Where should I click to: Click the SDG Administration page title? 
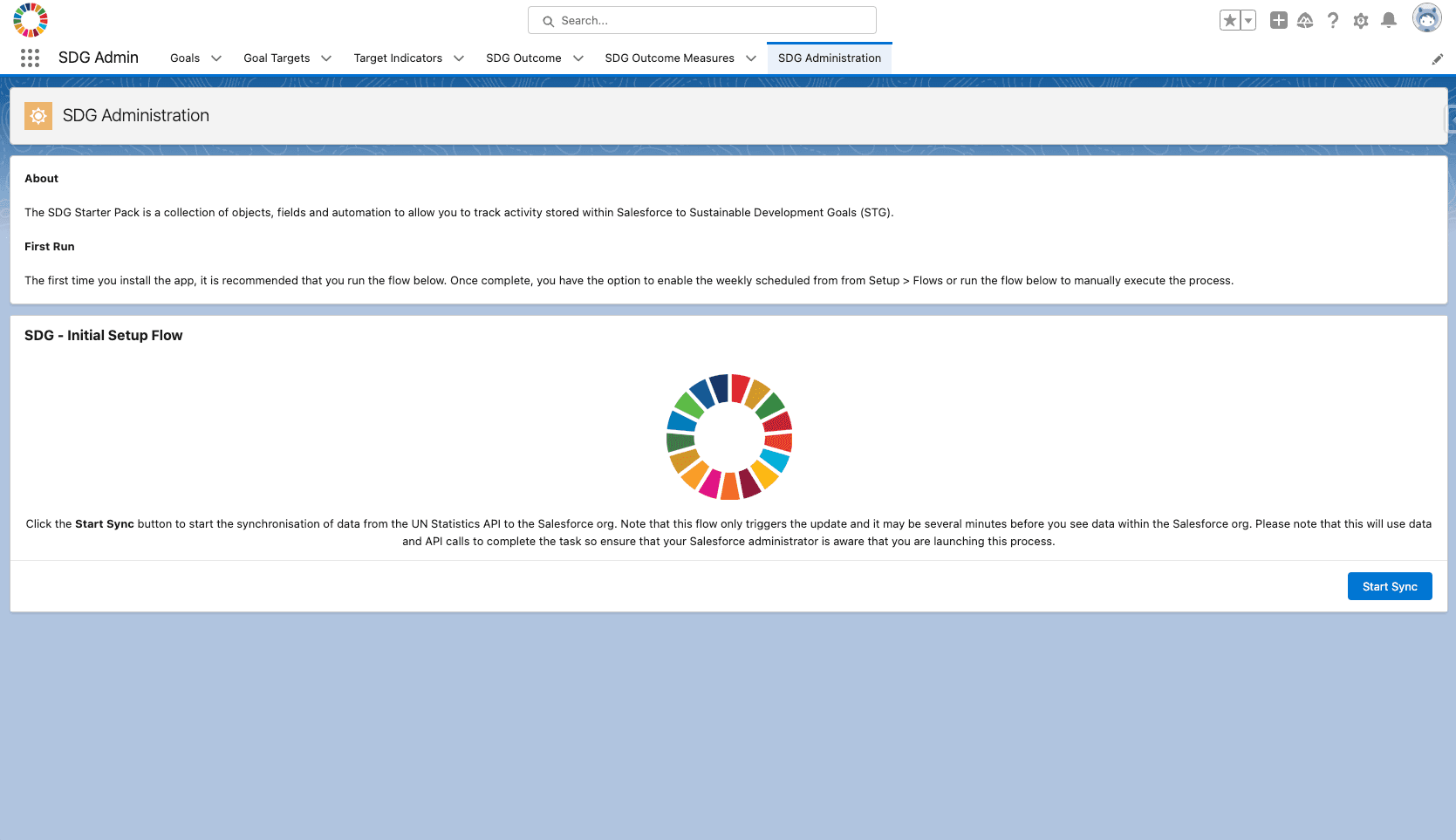[136, 115]
